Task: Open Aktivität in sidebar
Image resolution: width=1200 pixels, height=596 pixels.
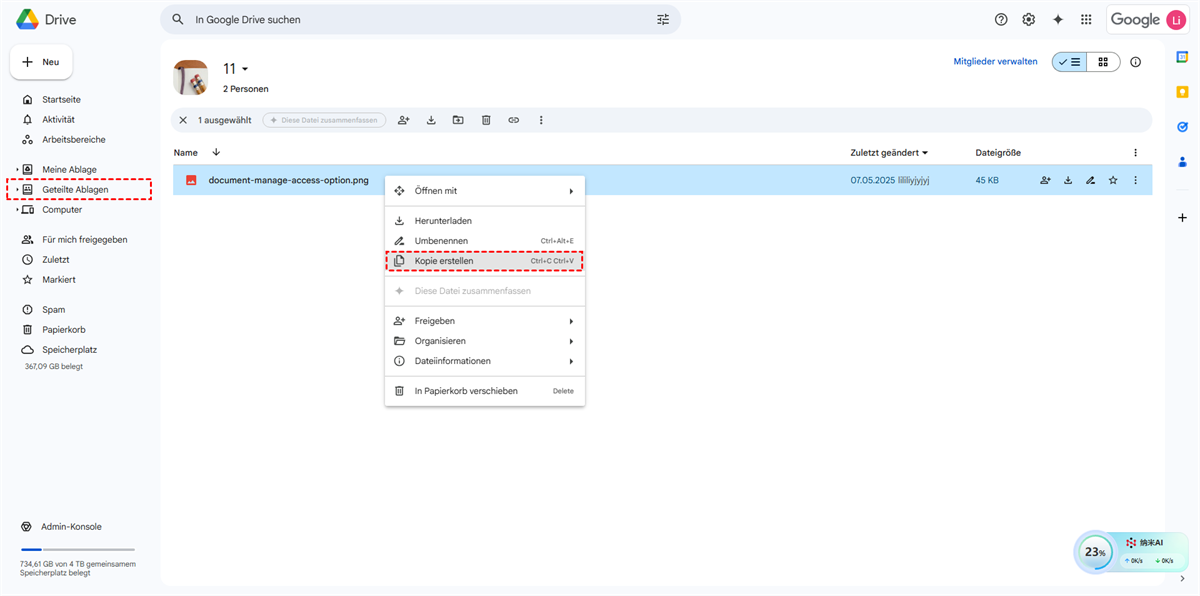Action: click(58, 120)
